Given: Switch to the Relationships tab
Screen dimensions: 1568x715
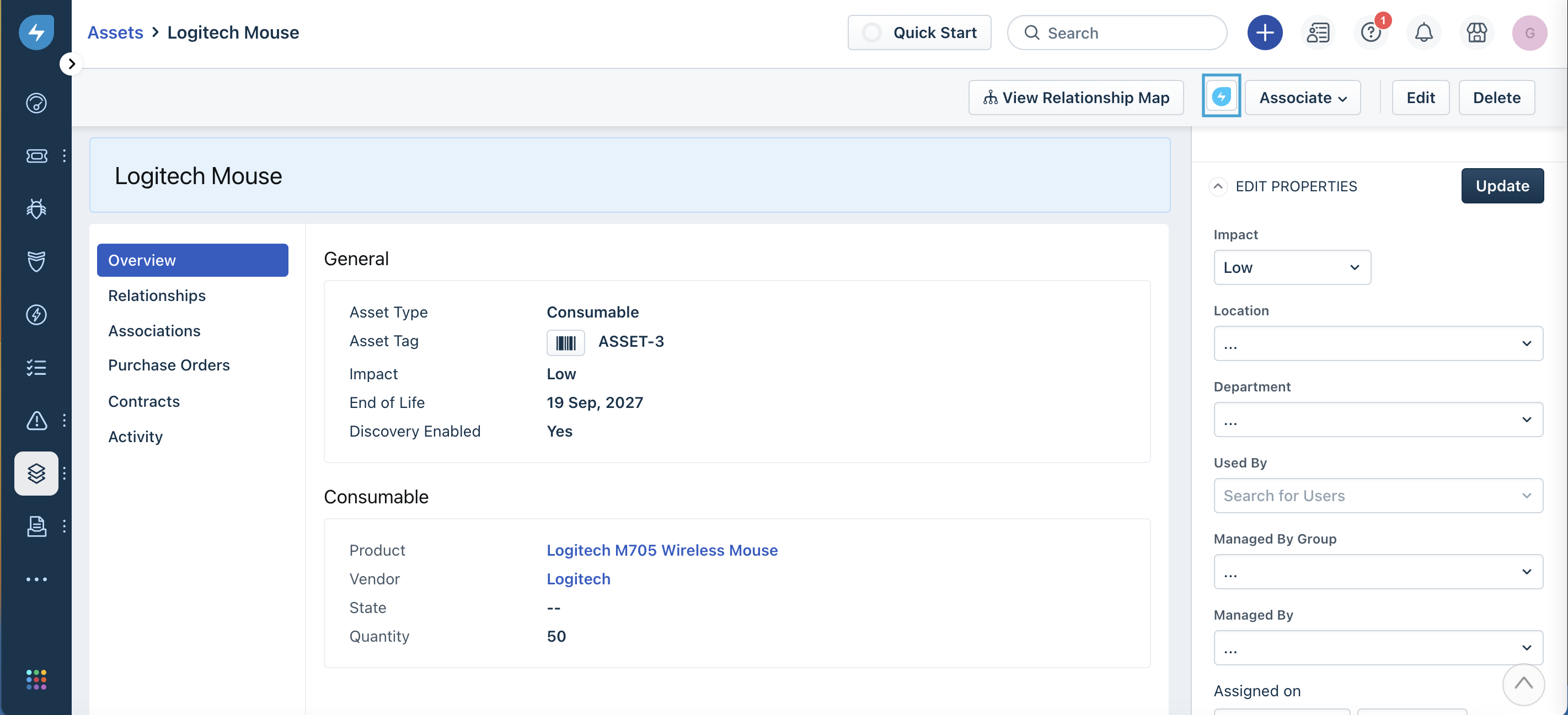Looking at the screenshot, I should (x=156, y=295).
